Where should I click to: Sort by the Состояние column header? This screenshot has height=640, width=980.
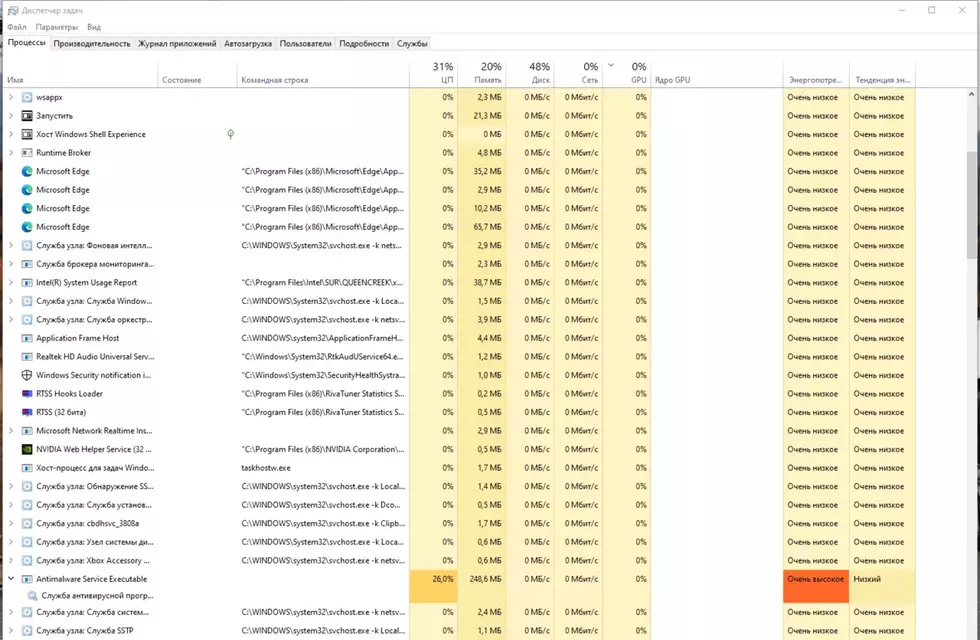198,74
